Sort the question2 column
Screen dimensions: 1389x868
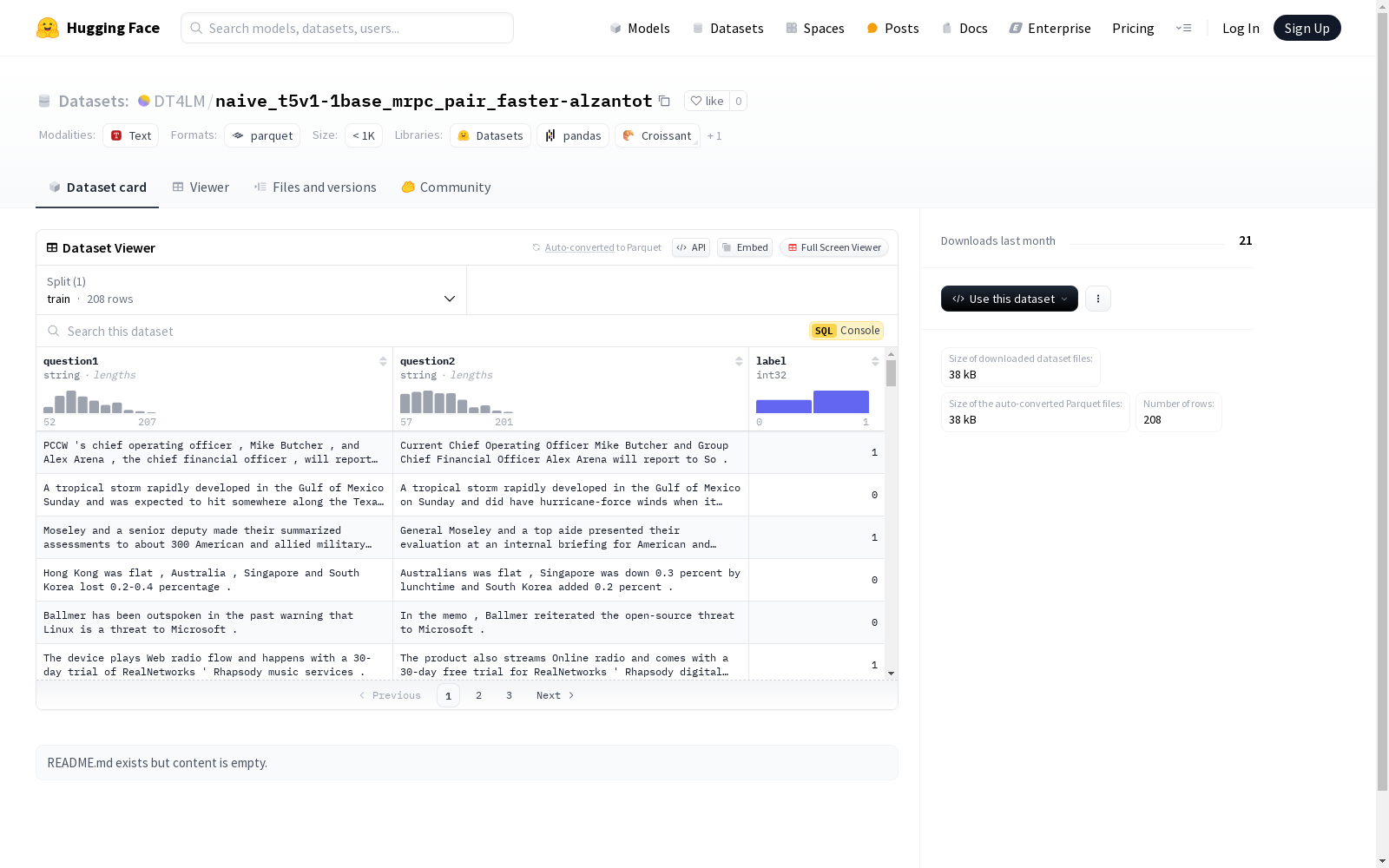pyautogui.click(x=739, y=361)
